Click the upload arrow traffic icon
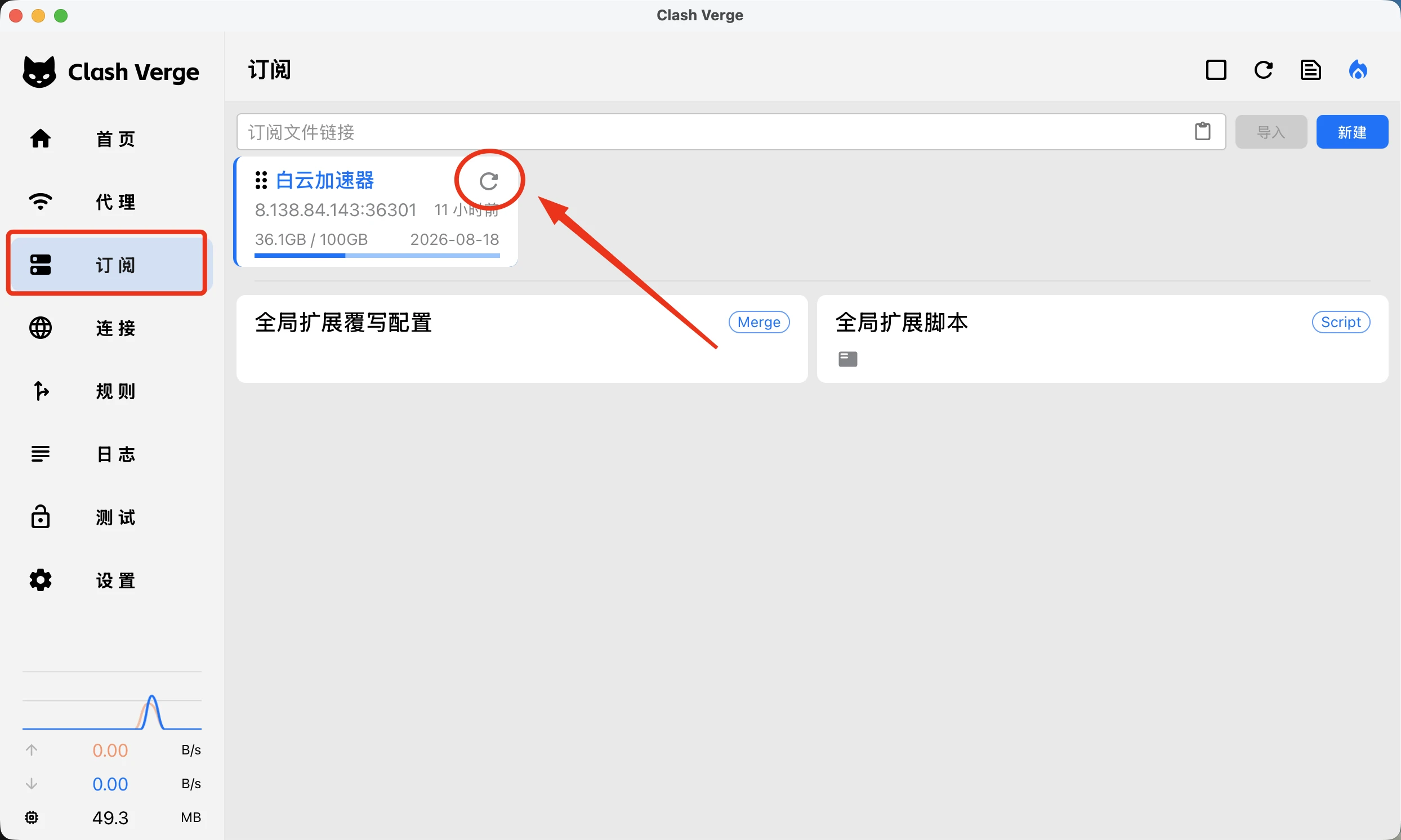The width and height of the screenshot is (1401, 840). pyautogui.click(x=32, y=750)
